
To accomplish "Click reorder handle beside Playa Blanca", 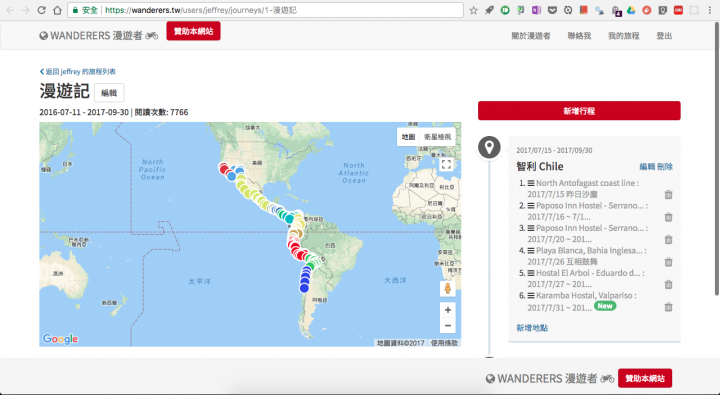I will pos(531,250).
